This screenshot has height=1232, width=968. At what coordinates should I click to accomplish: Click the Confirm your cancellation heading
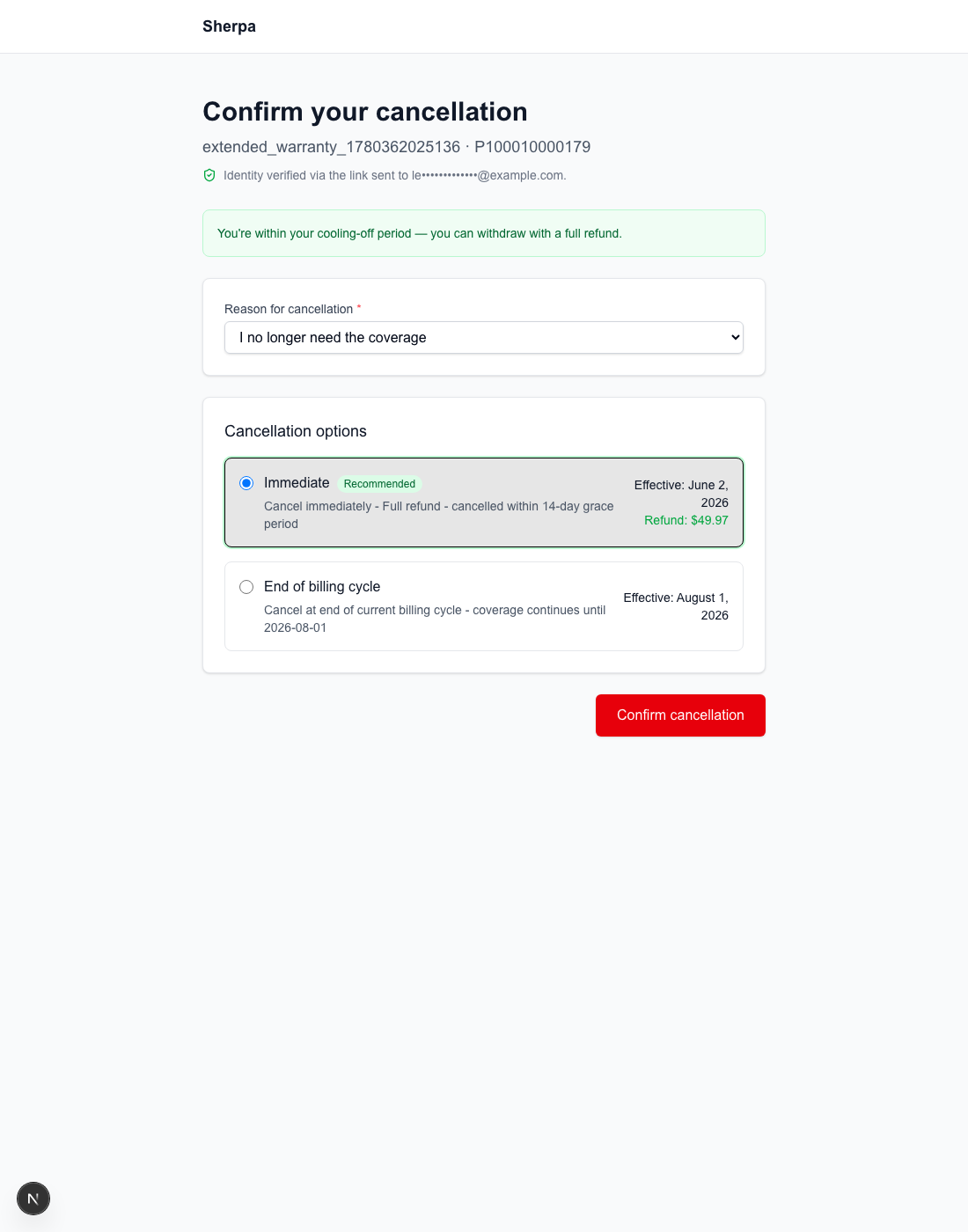pos(365,112)
